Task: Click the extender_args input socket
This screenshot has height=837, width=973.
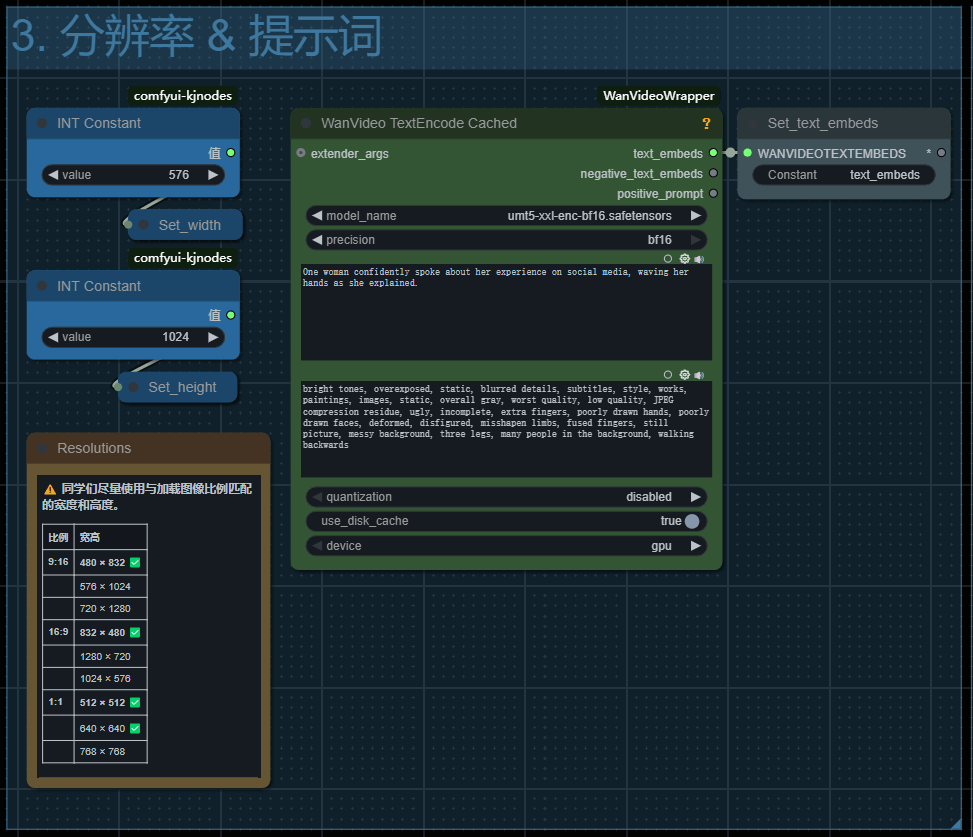Action: pyautogui.click(x=301, y=153)
